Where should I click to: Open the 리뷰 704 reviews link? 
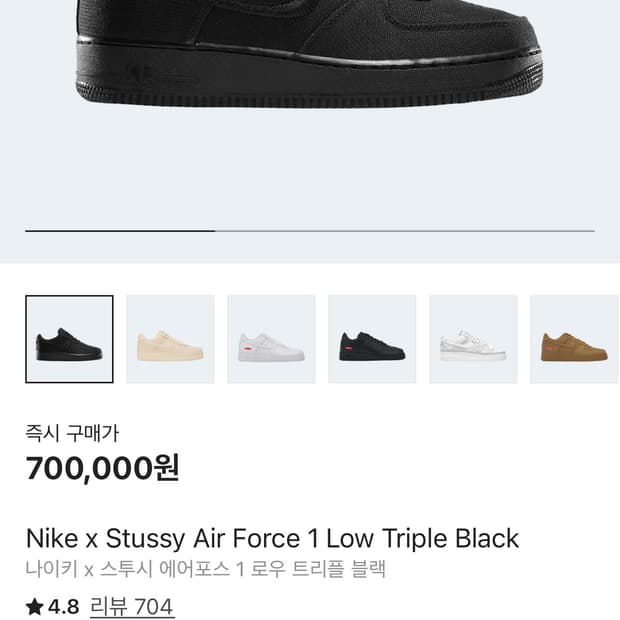[132, 607]
